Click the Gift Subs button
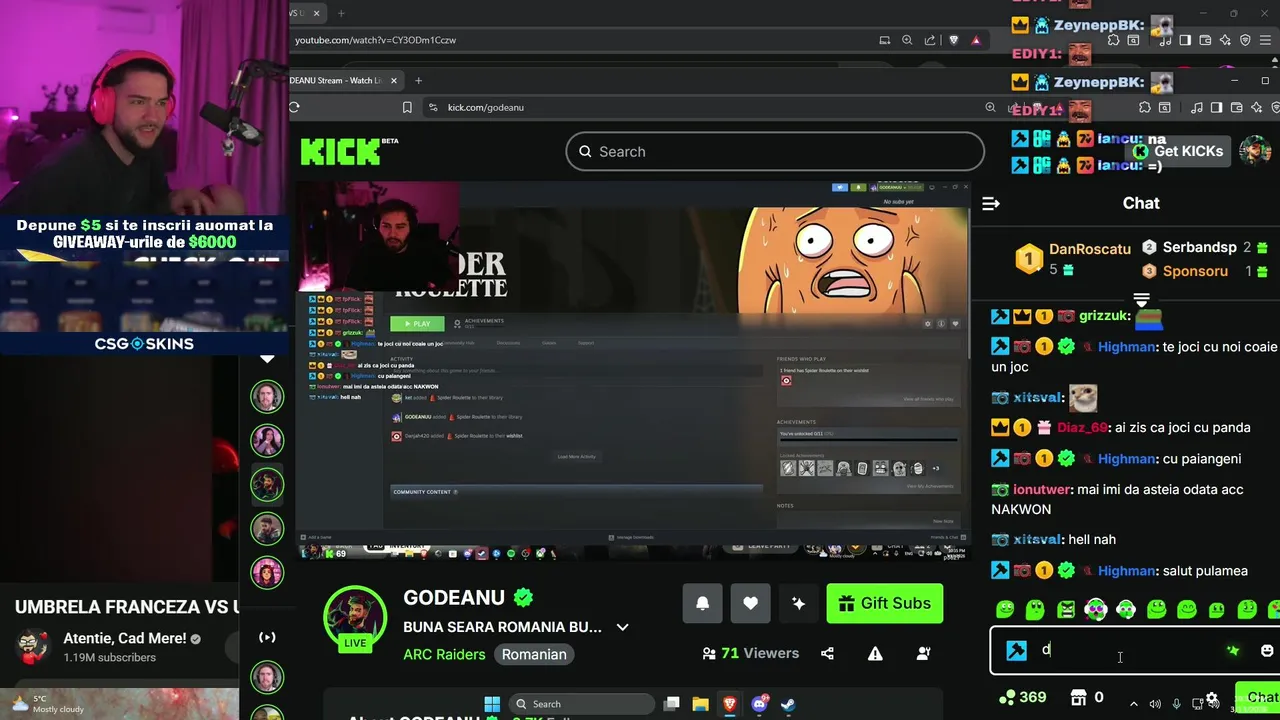 point(885,603)
